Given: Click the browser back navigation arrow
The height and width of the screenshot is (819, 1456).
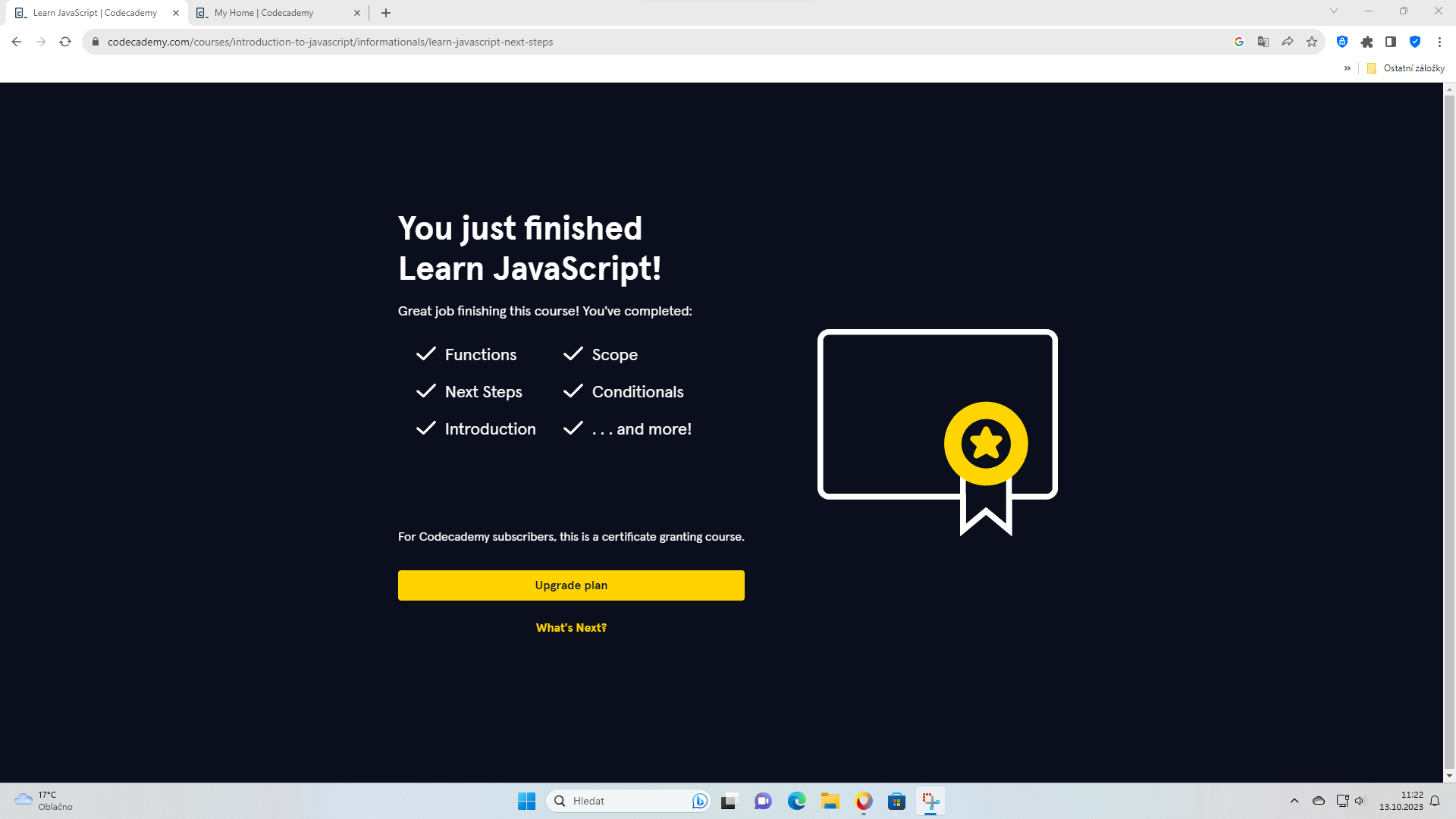Looking at the screenshot, I should pyautogui.click(x=17, y=42).
